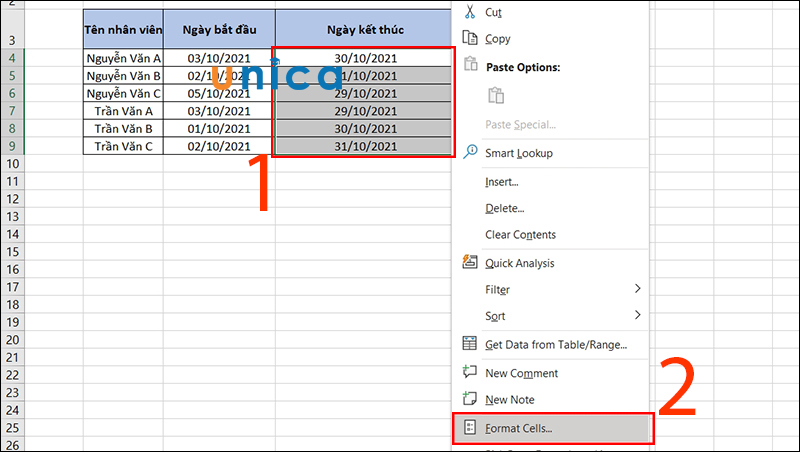Click the New Comment icon
This screenshot has height=452, width=800.
coord(469,372)
